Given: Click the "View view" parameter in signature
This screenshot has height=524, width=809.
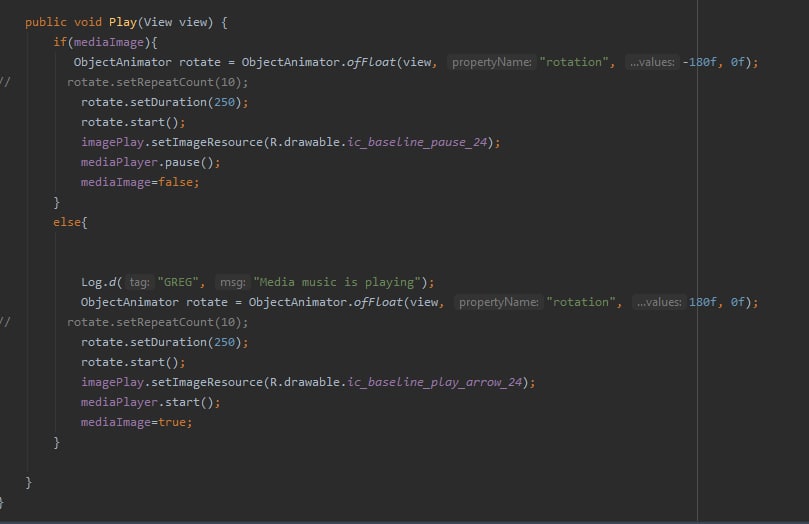Looking at the screenshot, I should (x=175, y=22).
